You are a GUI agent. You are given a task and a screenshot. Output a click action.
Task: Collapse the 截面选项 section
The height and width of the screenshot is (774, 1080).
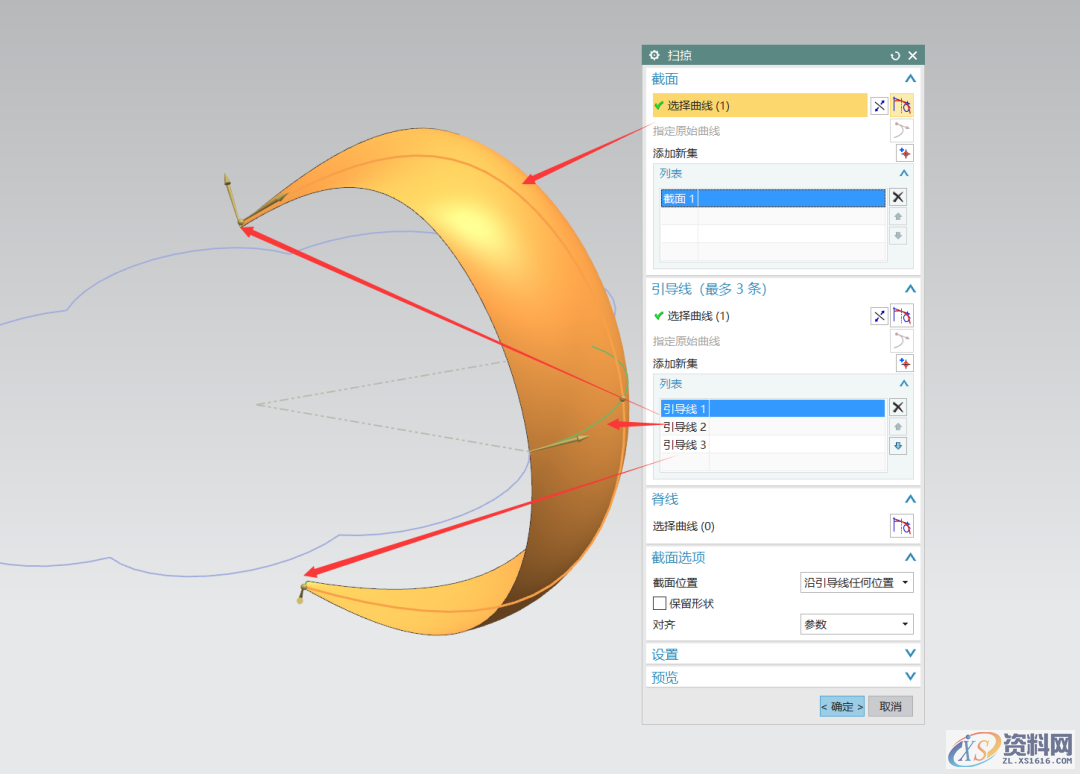pyautogui.click(x=910, y=557)
